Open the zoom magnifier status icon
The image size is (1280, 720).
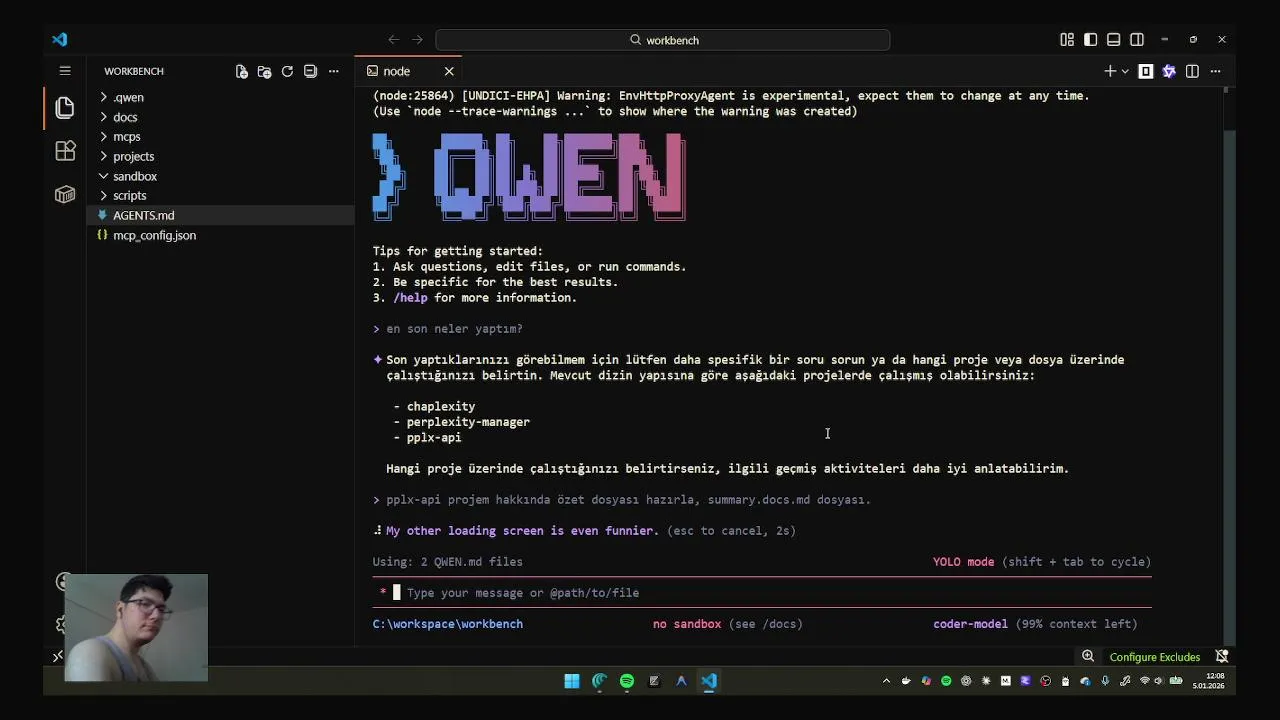1088,657
